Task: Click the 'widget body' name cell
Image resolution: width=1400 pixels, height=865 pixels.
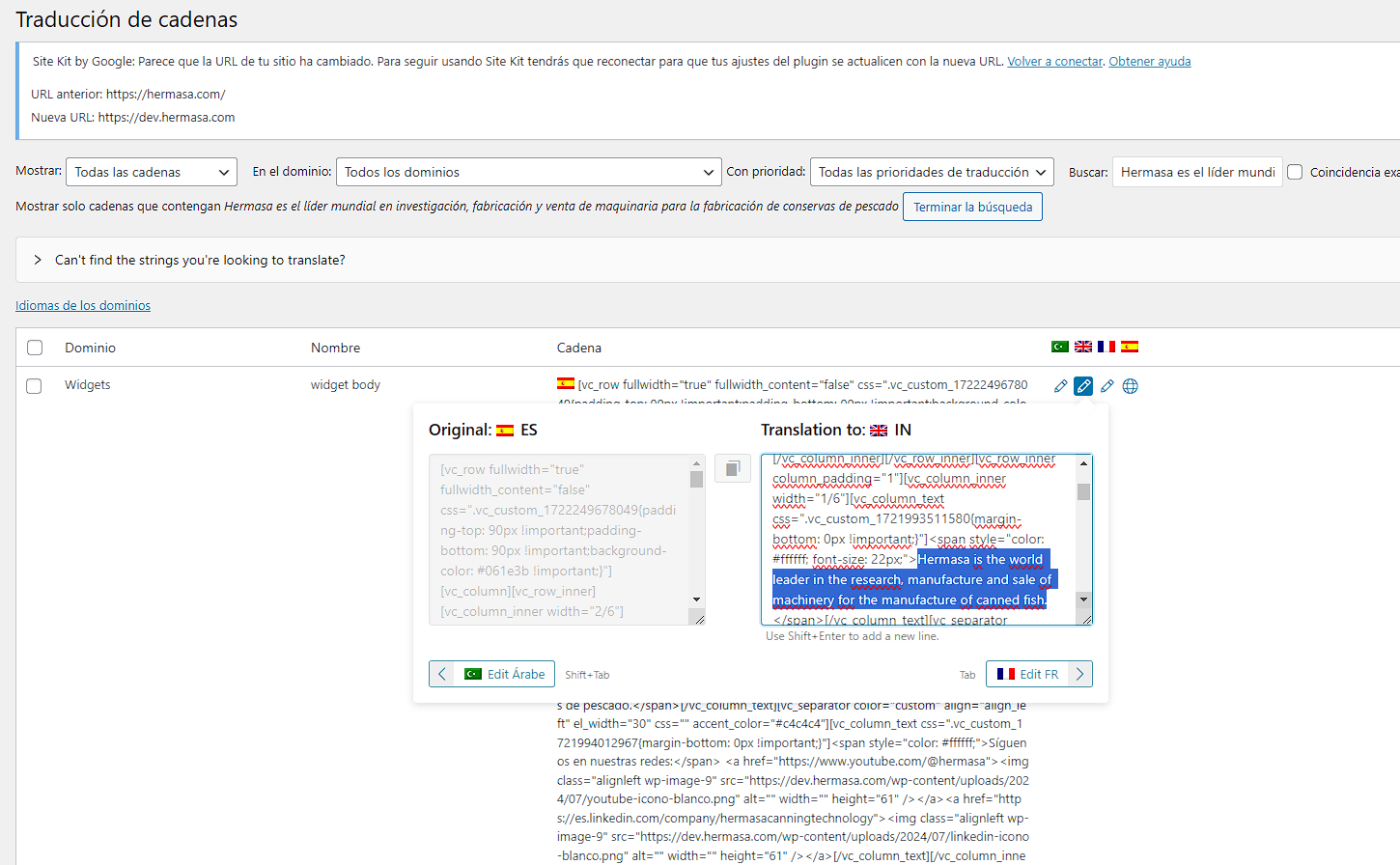Action: [x=345, y=384]
